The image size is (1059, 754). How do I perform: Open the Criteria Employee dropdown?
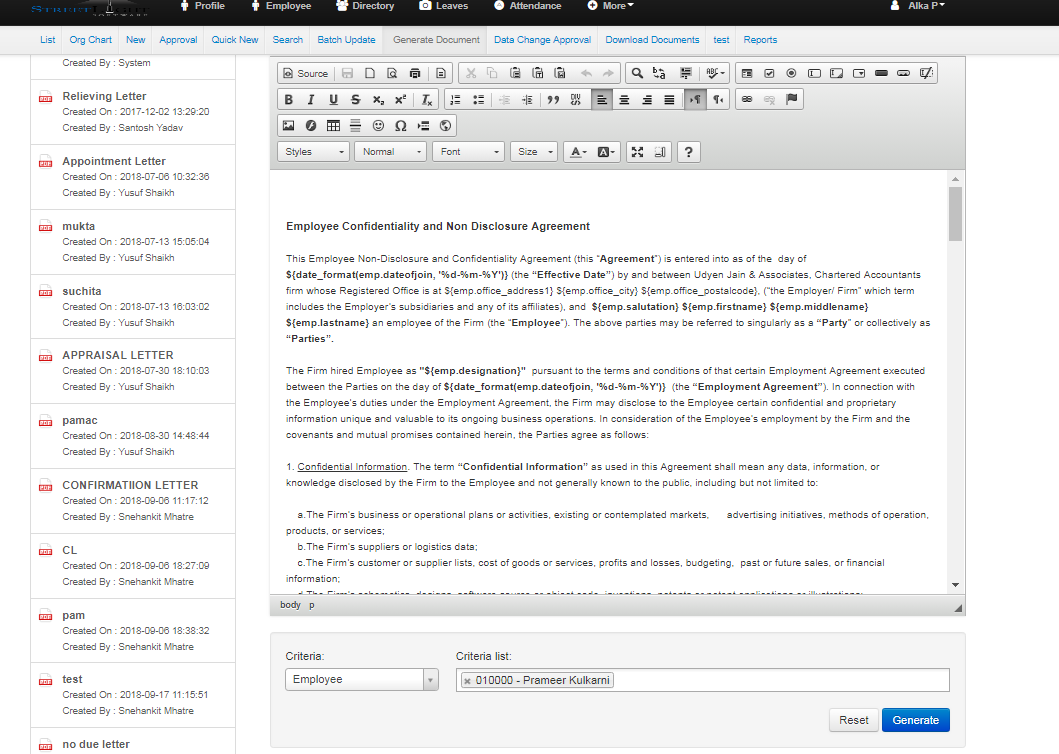[361, 680]
